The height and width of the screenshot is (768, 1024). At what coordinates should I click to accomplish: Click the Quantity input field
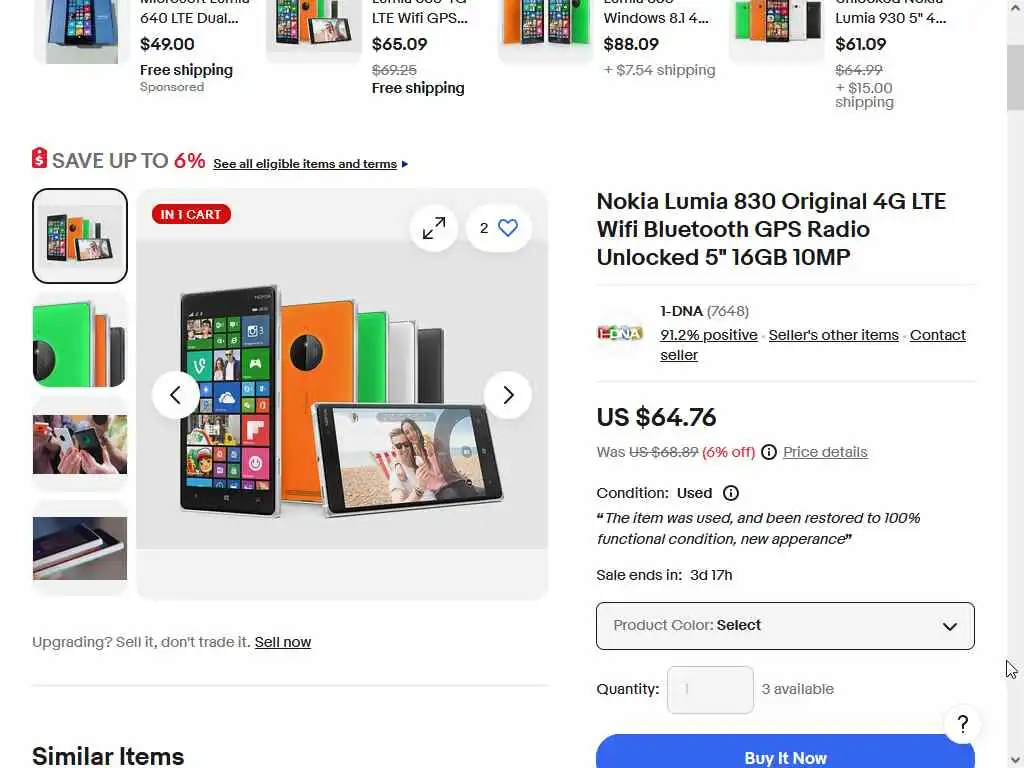tap(710, 689)
